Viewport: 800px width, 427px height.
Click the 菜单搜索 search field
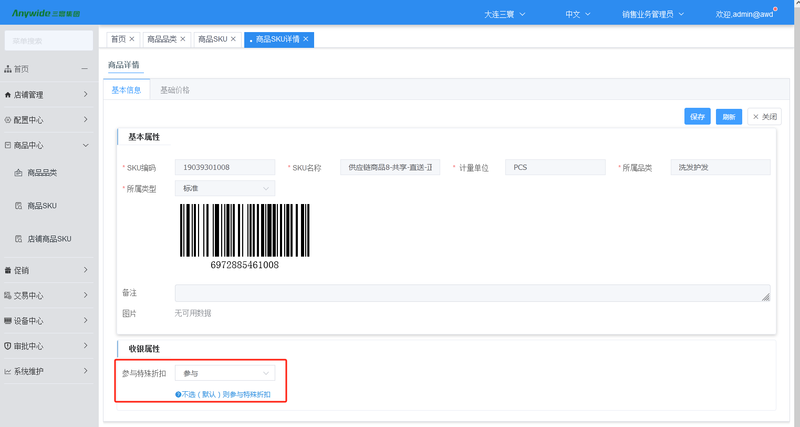click(48, 41)
